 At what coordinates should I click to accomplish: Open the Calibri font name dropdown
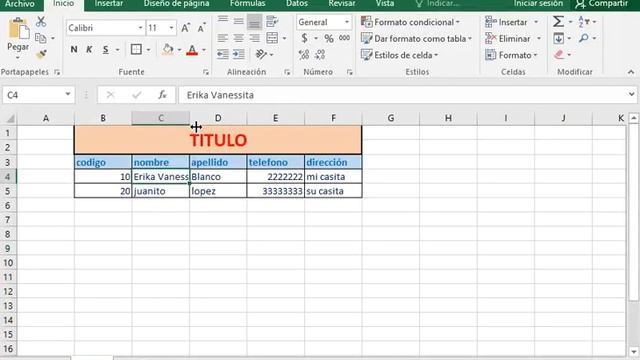pyautogui.click(x=140, y=28)
